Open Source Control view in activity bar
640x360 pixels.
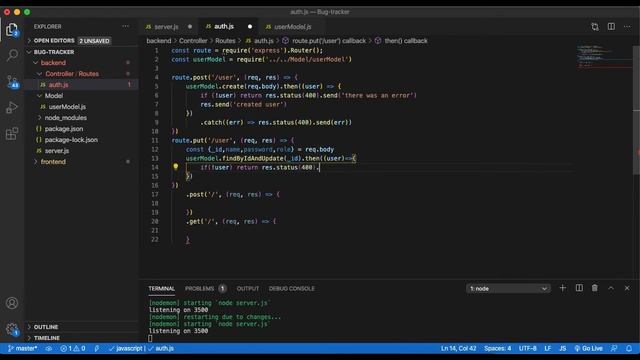pos(12,82)
